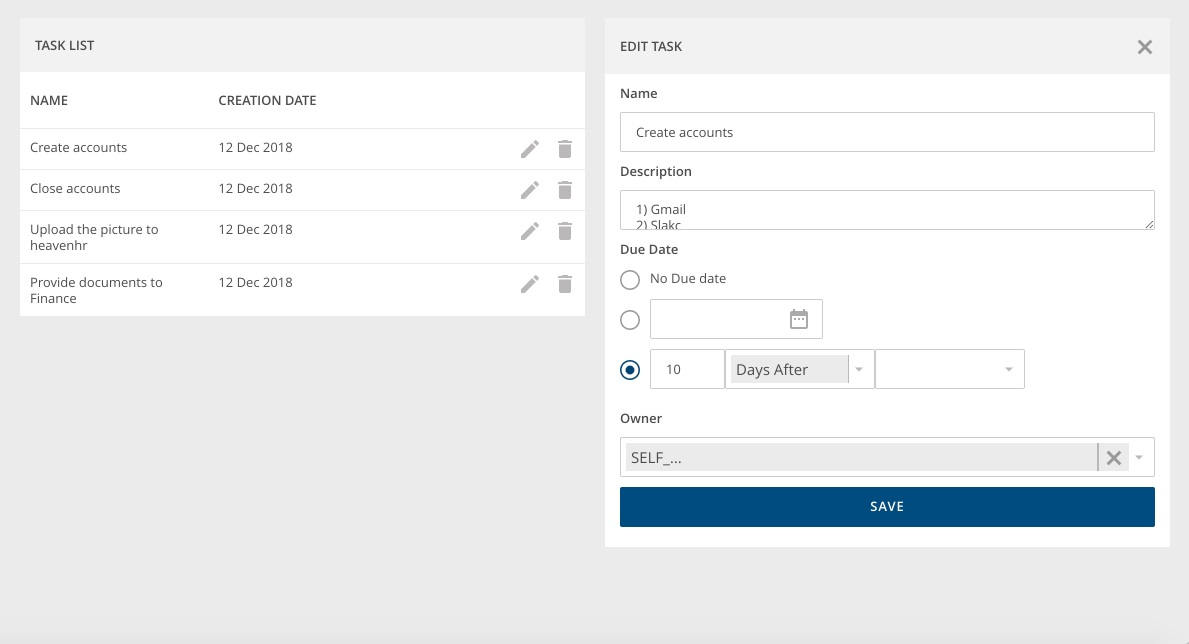Click the days number field showing 10
This screenshot has width=1189, height=644.
click(x=687, y=369)
